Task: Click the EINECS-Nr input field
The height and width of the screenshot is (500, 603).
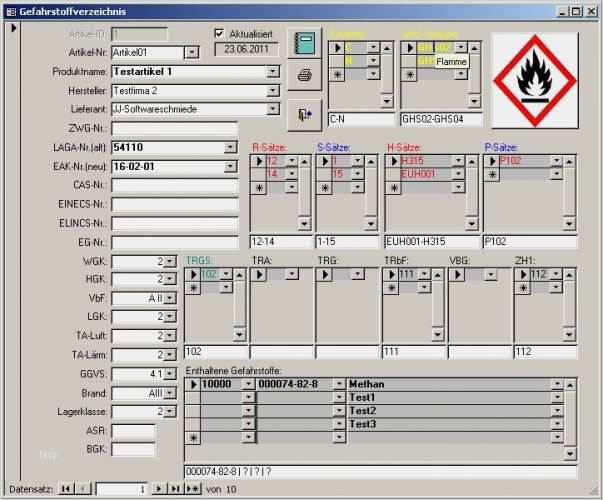Action: [175, 204]
